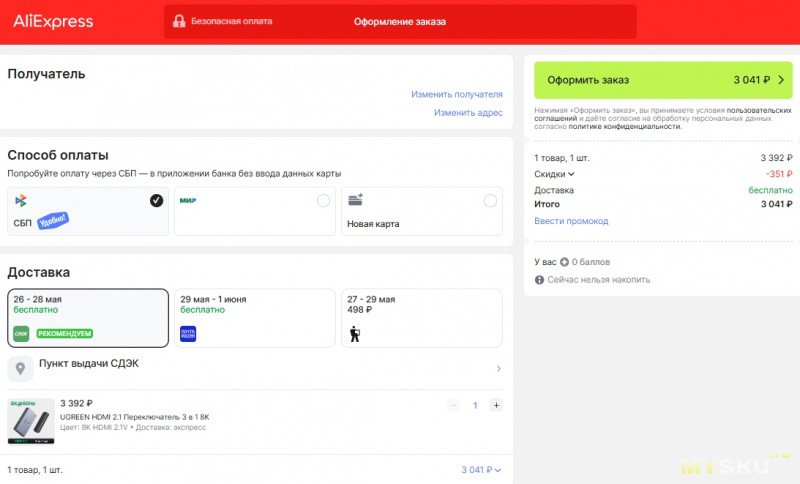Viewport: 800px width, 484px height.
Task: Increase item quantity with the plus button
Action: pos(496,405)
